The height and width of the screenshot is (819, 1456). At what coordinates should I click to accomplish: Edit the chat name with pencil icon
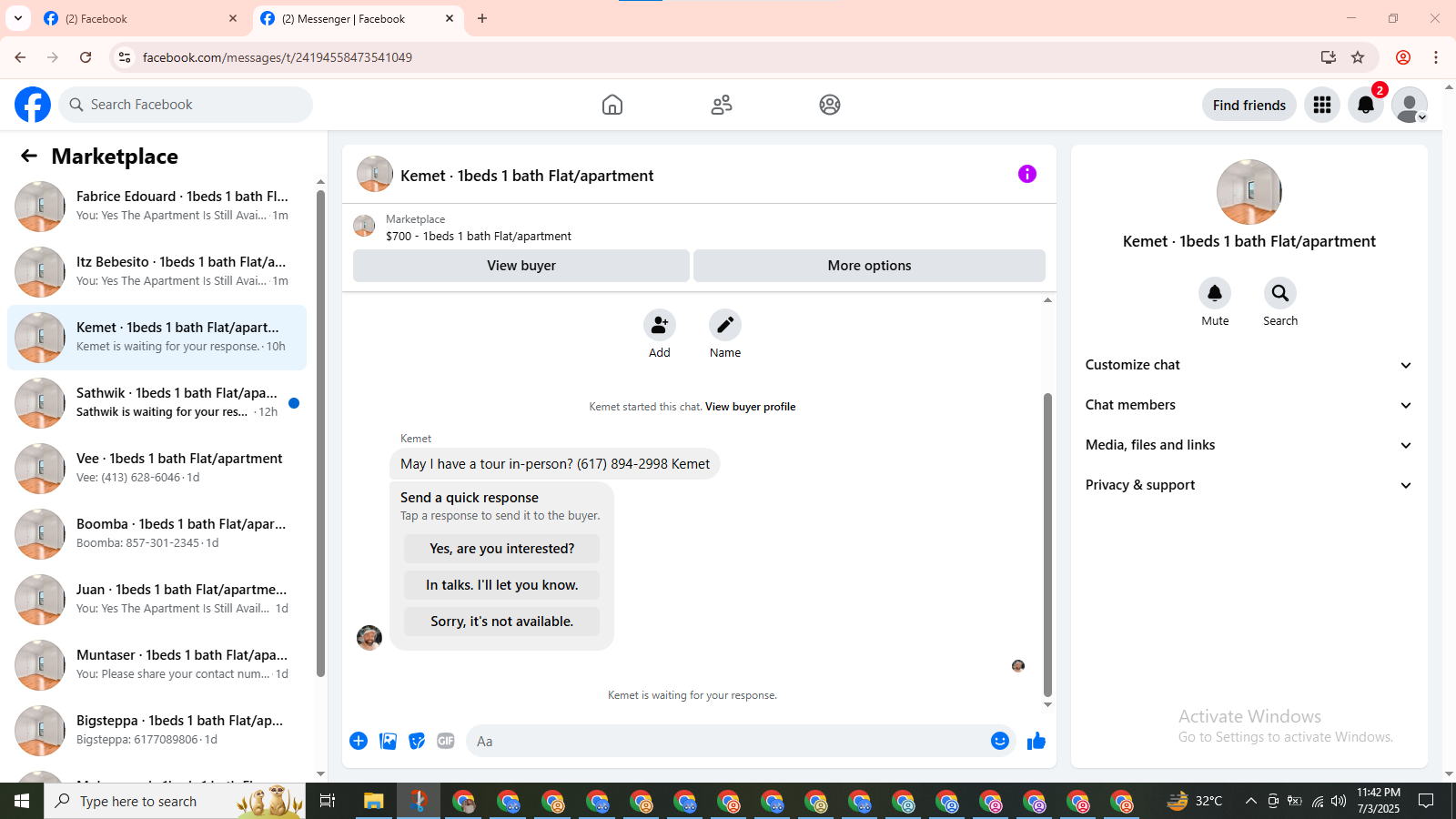coord(725,325)
